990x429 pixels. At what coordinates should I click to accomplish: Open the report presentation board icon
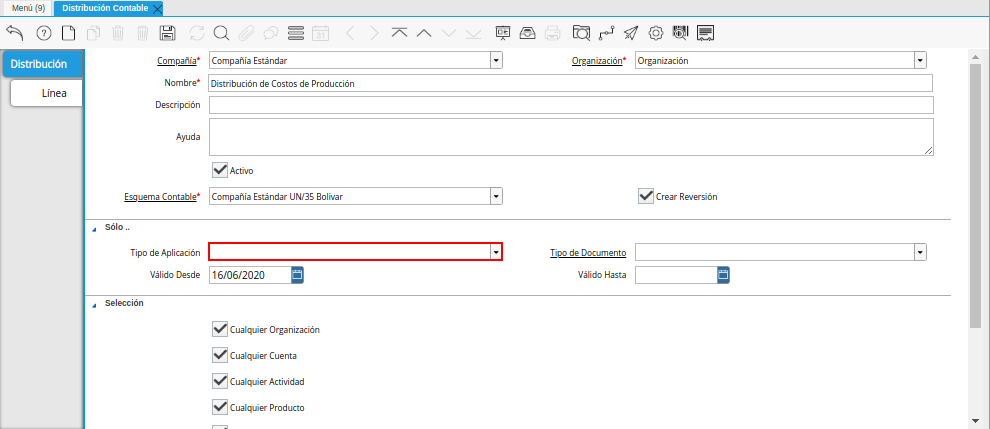(503, 33)
